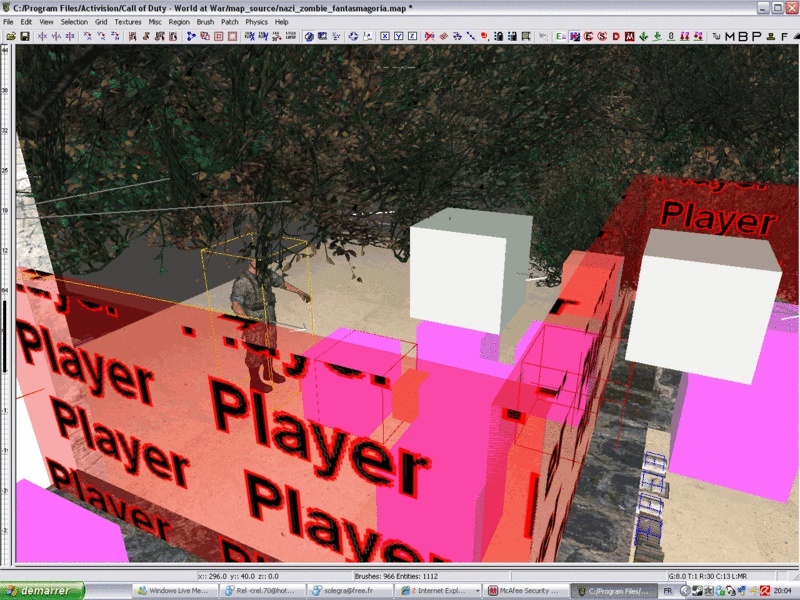Switch to the Rel <rel.70@hot... taskbar window

coord(263,591)
